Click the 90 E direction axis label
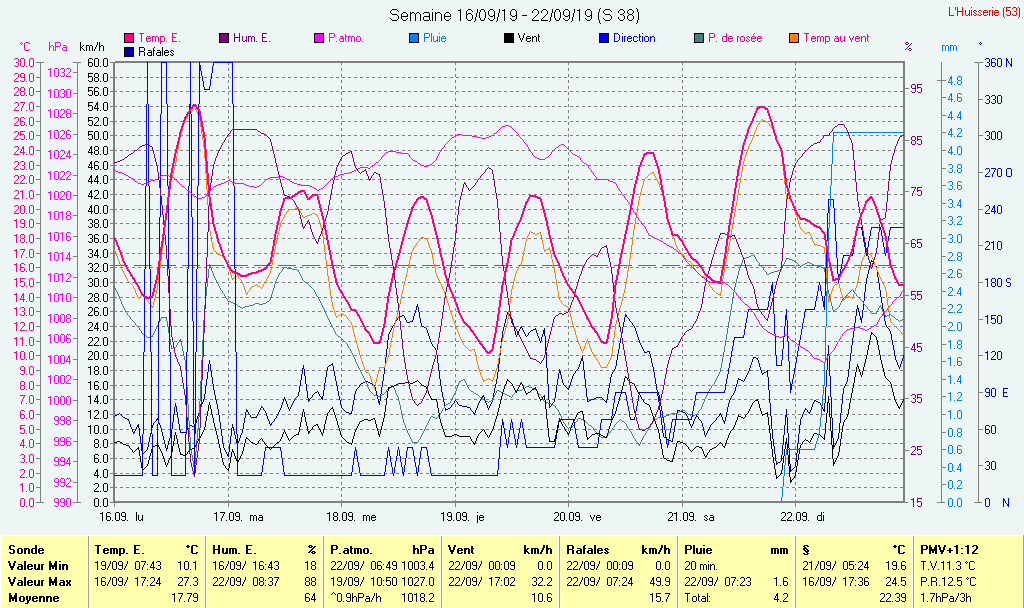This screenshot has width=1024, height=608. [997, 392]
